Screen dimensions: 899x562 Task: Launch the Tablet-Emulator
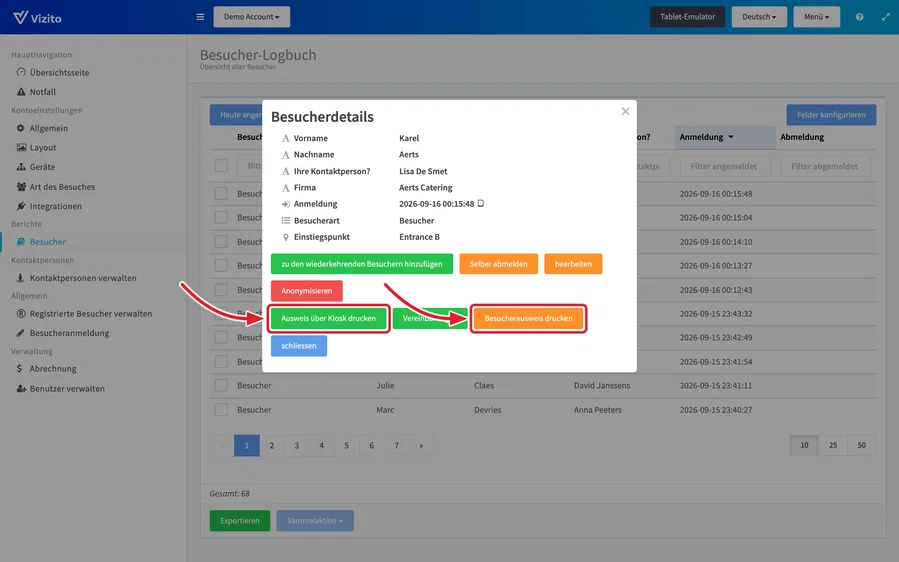click(x=687, y=17)
